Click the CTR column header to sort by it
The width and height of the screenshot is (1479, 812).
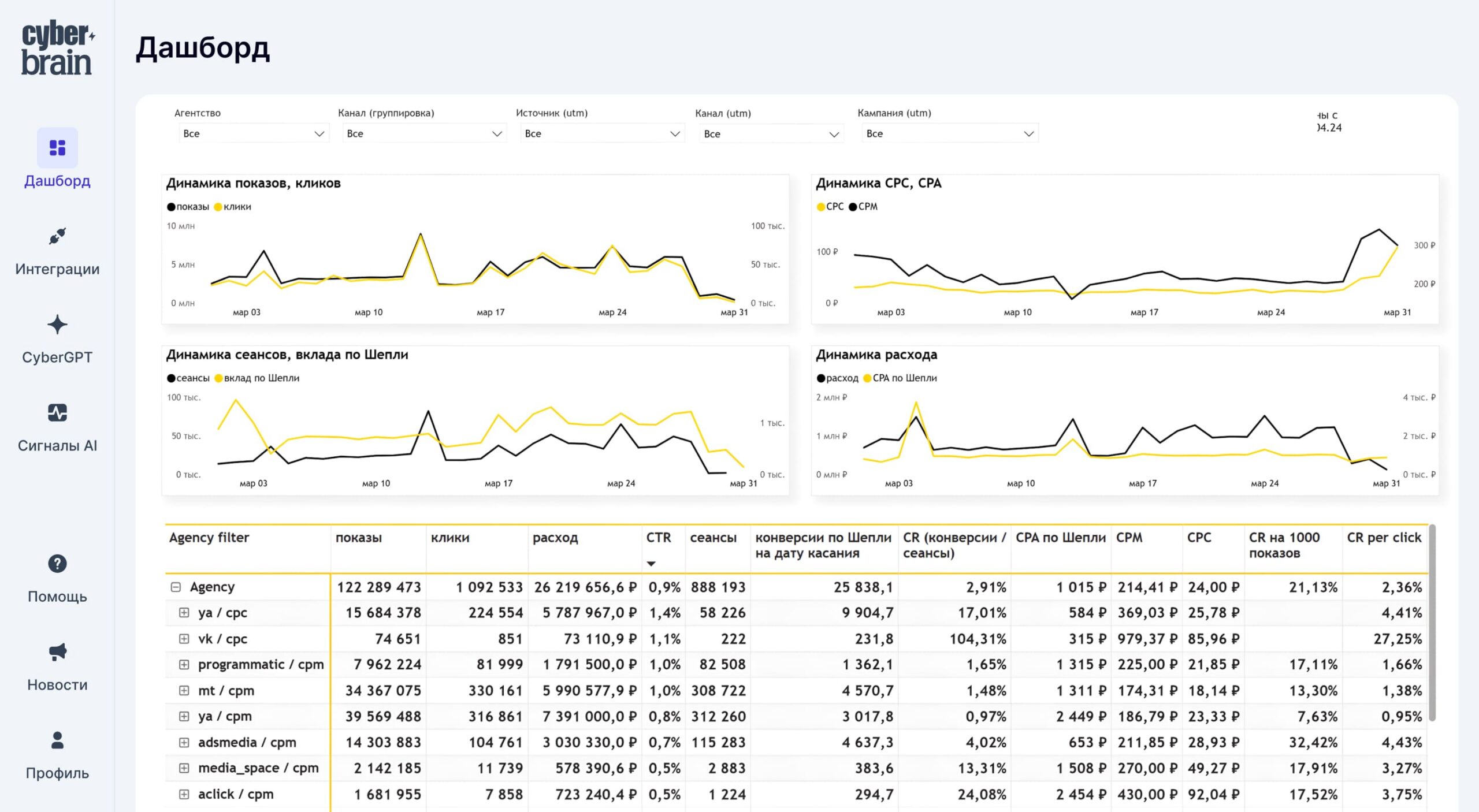pyautogui.click(x=658, y=538)
